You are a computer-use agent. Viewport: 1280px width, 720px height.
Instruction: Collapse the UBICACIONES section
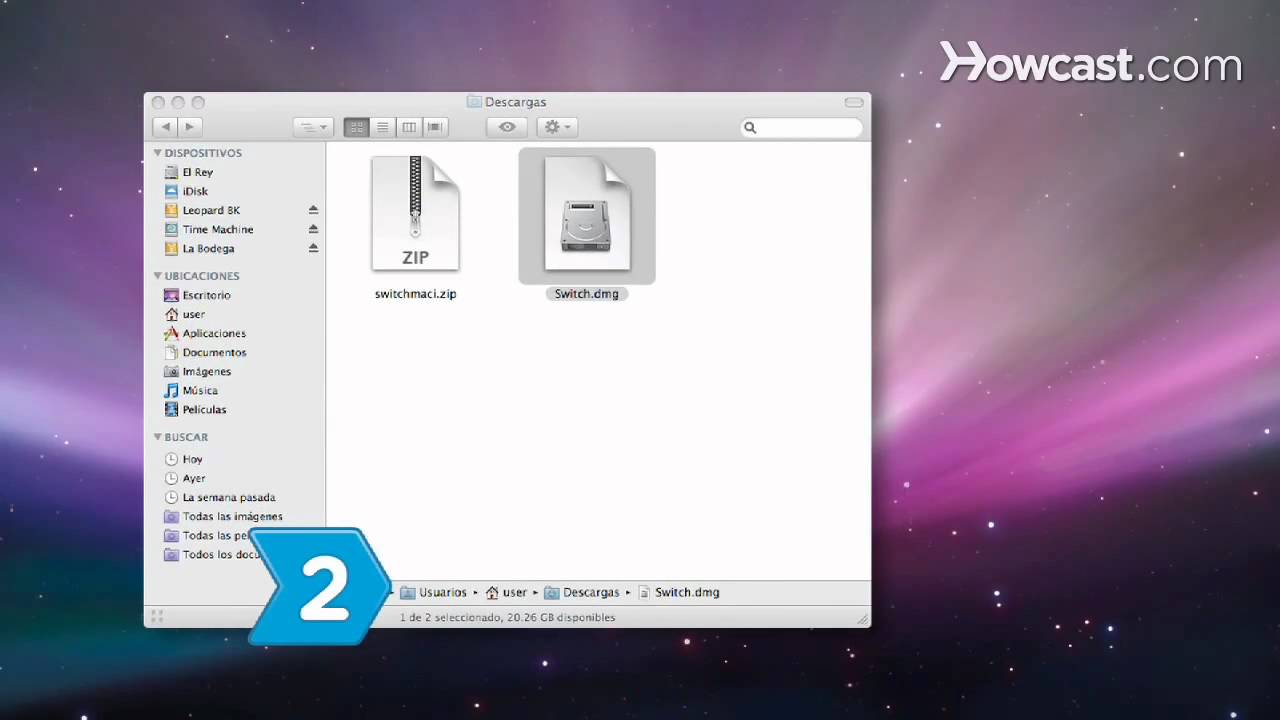point(158,276)
